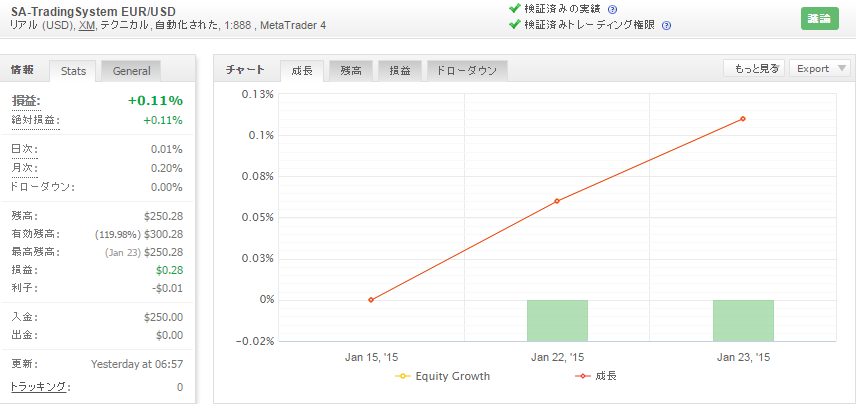Toggle Equity Growth legend series
This screenshot has height=404, width=856.
(x=443, y=376)
